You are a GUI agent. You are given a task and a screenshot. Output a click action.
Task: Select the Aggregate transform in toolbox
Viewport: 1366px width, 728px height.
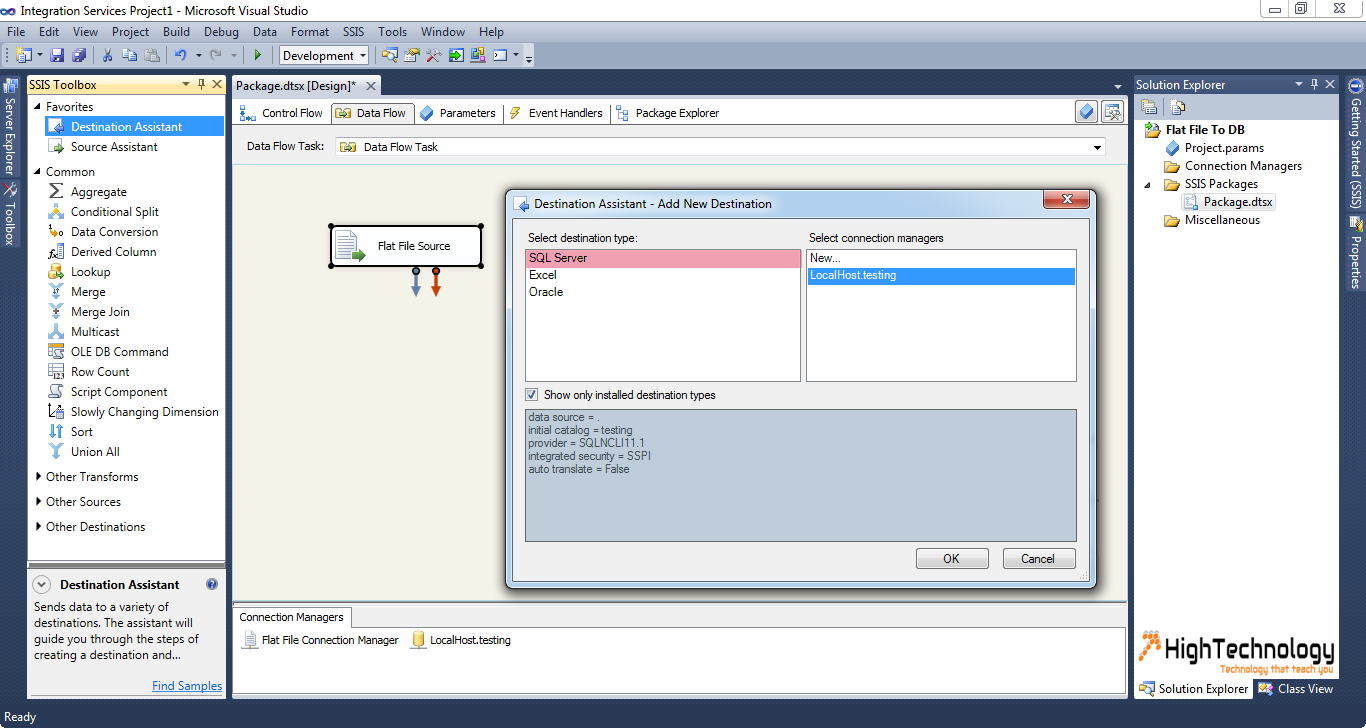99,192
